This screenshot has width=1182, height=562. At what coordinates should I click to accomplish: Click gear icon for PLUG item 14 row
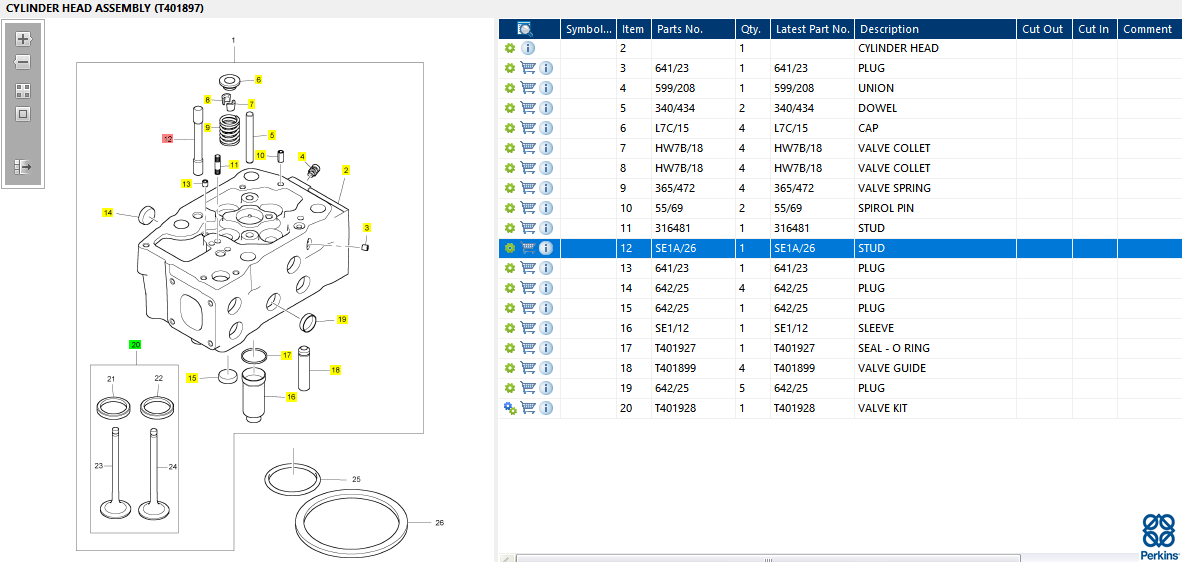coord(510,288)
